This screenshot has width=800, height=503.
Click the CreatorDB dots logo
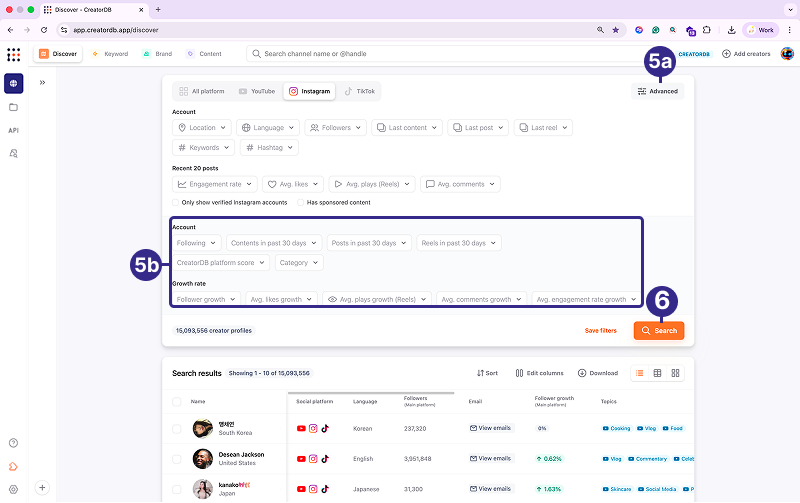pyautogui.click(x=14, y=54)
